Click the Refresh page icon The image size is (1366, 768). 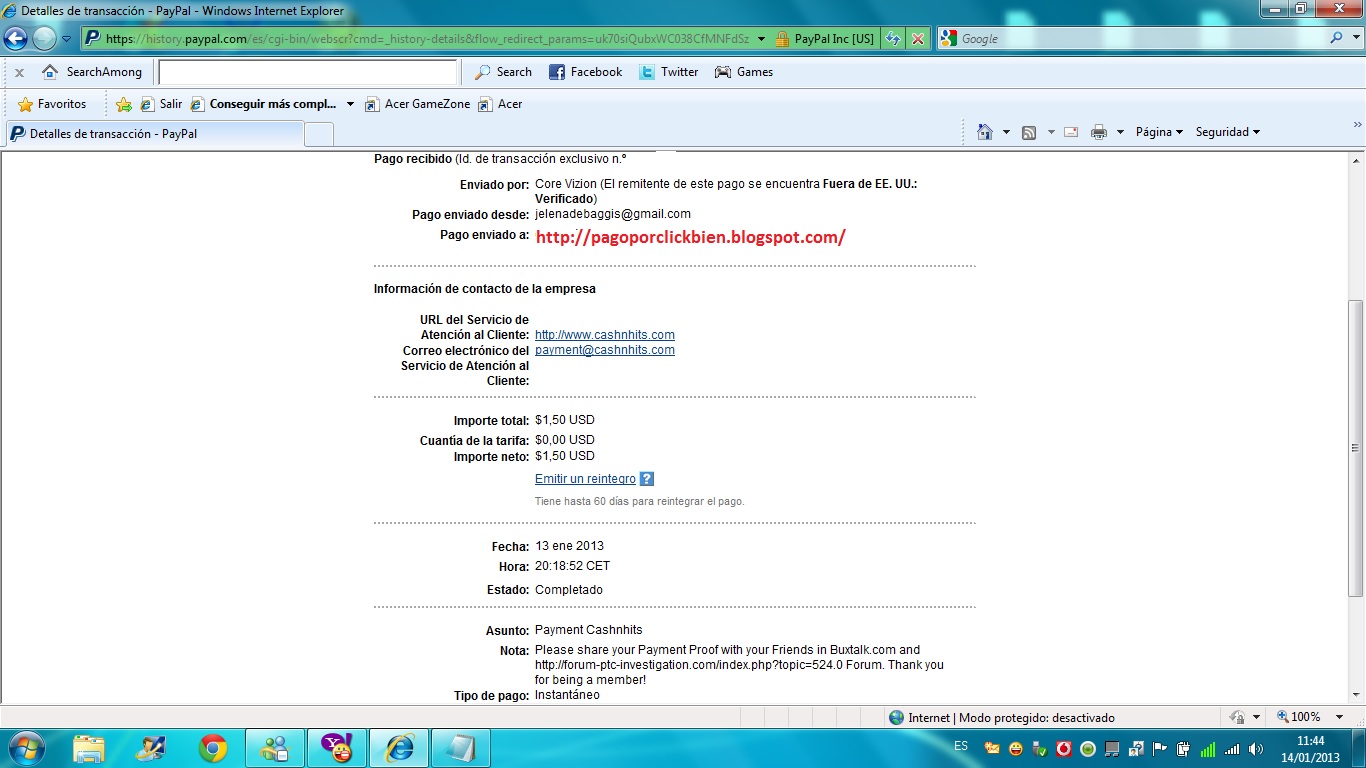893,39
